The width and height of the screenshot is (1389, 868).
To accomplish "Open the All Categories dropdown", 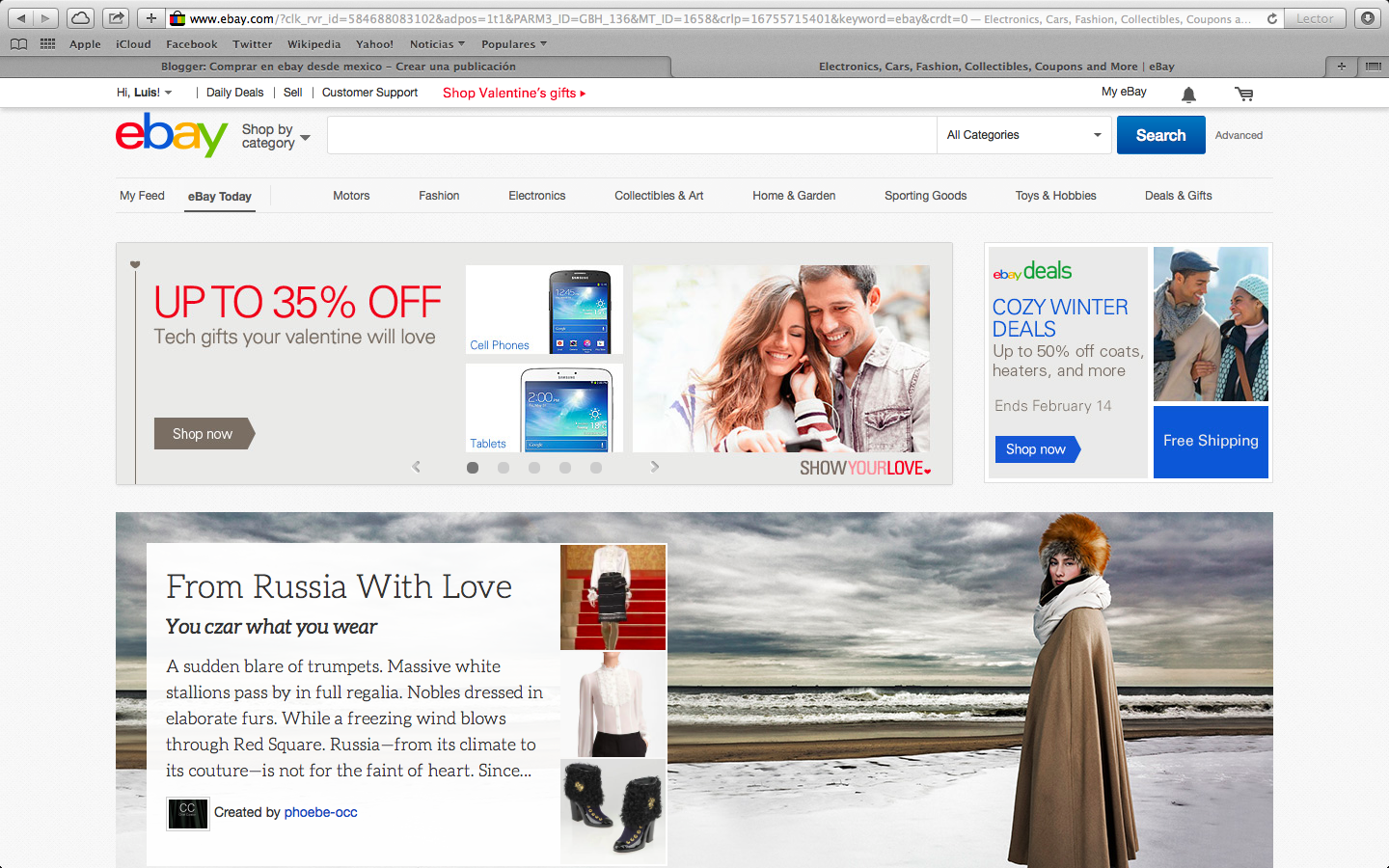I will 1023,135.
